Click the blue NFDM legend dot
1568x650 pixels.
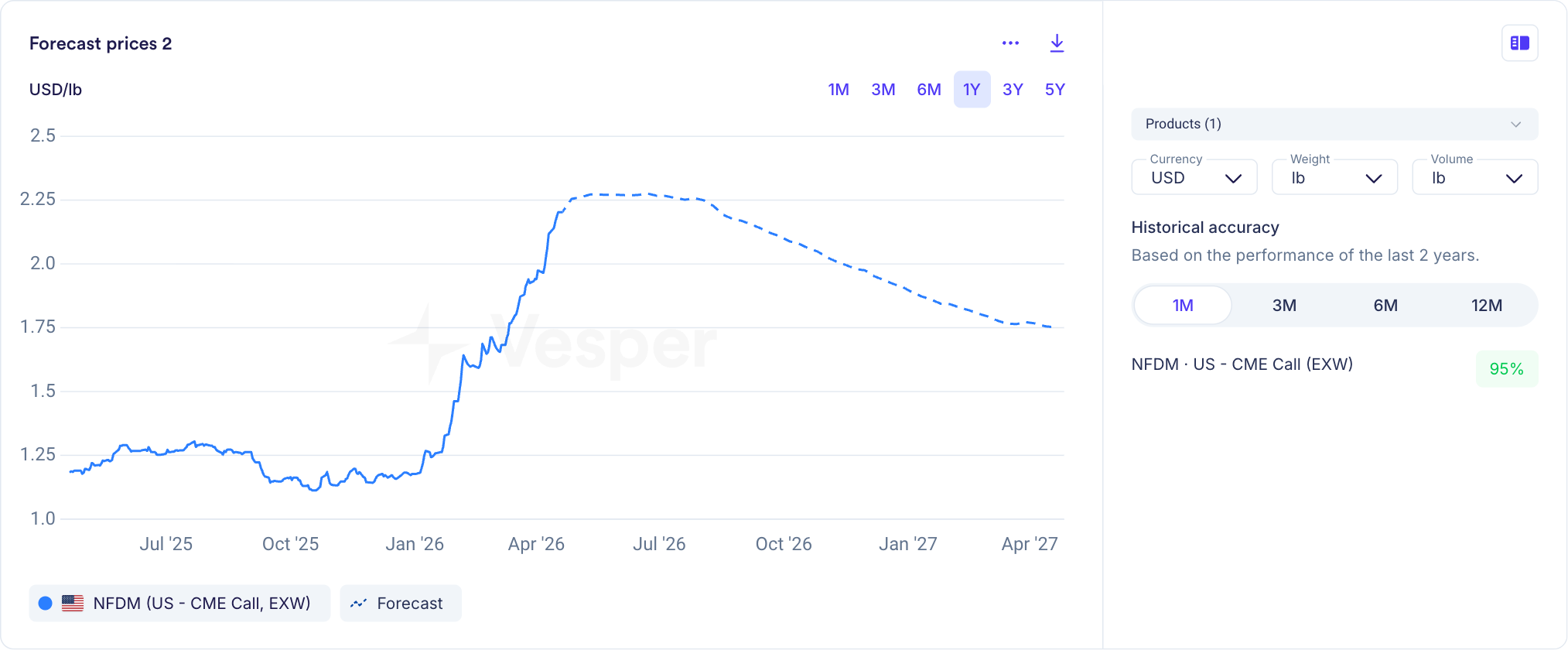46,604
